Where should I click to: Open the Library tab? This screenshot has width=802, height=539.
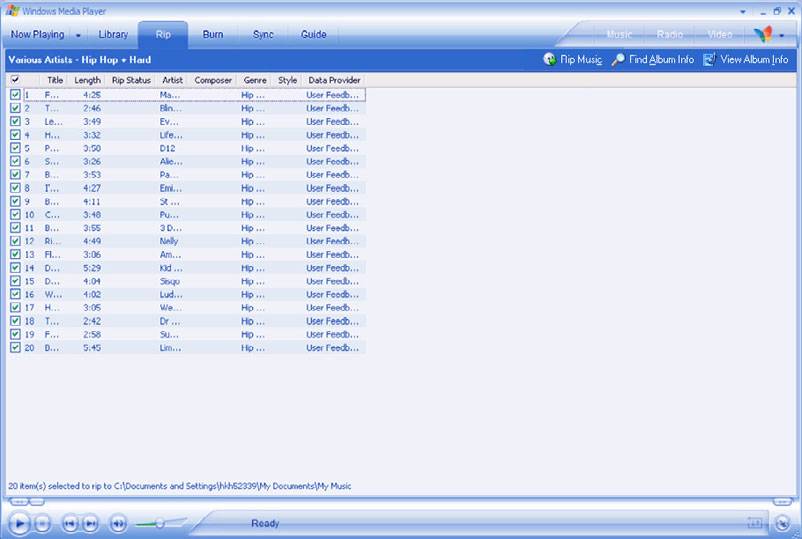point(113,34)
